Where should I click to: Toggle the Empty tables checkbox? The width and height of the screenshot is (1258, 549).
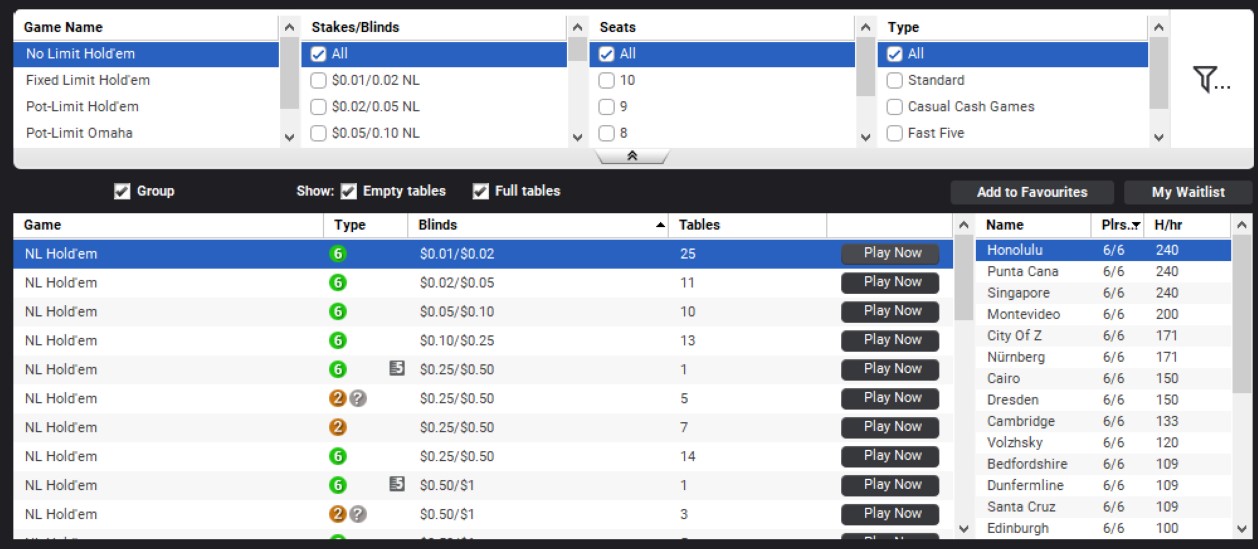coord(349,191)
